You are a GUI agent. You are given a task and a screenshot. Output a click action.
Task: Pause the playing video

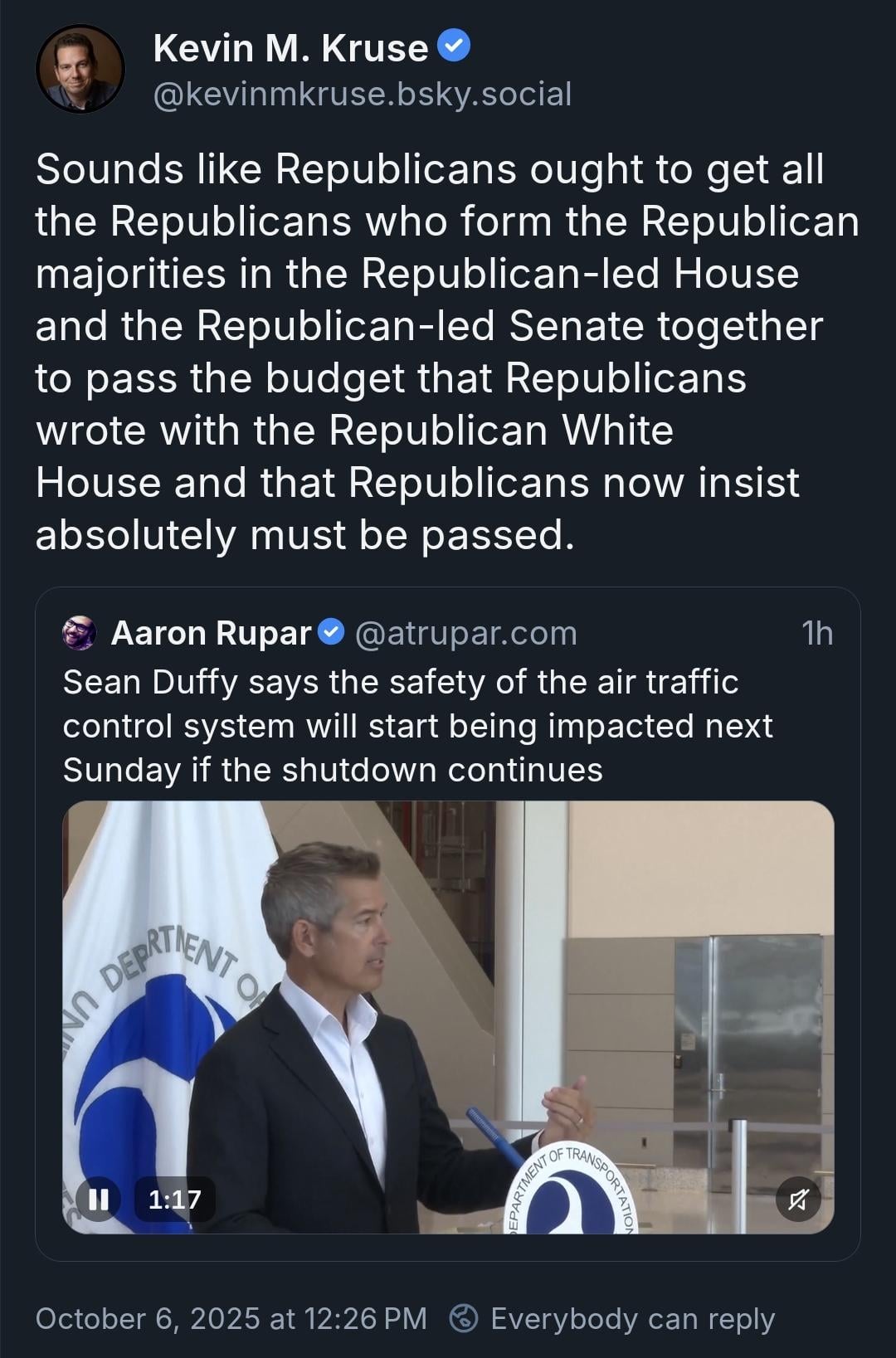tap(99, 1199)
